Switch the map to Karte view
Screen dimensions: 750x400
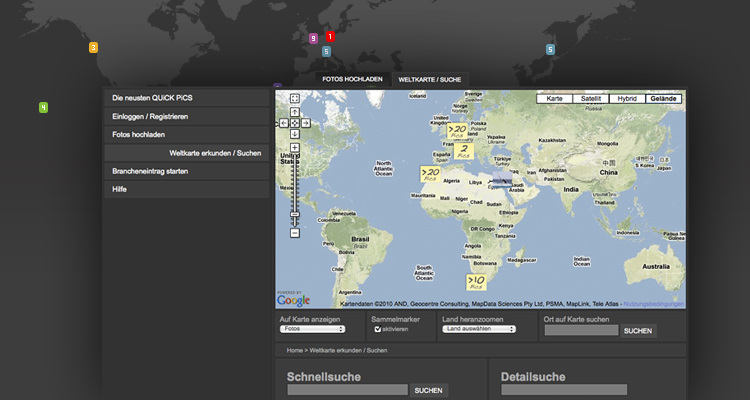(554, 99)
